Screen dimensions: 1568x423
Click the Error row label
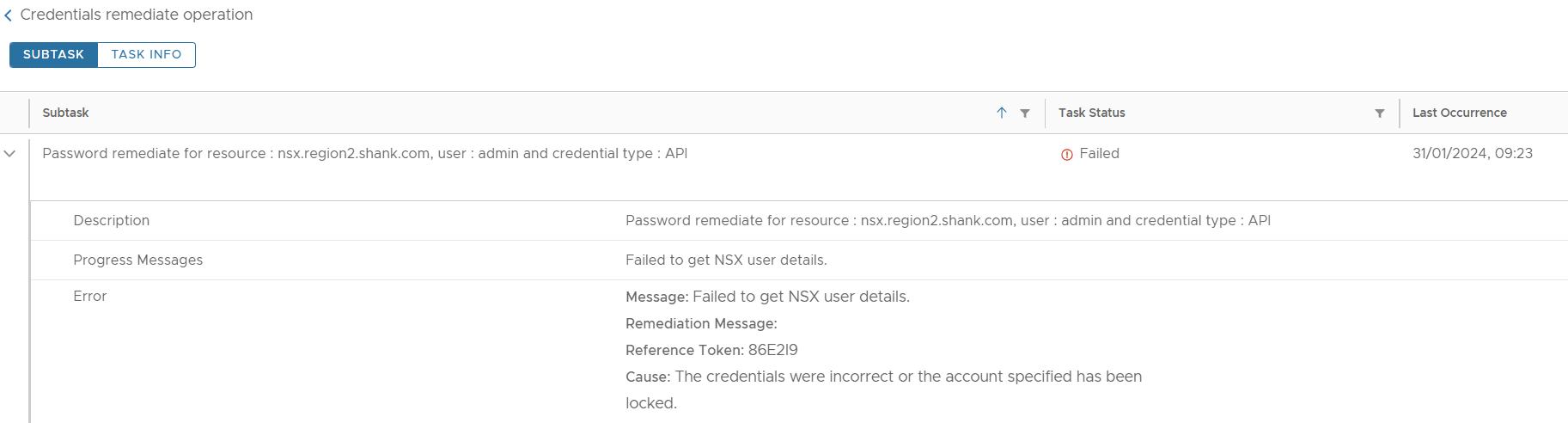tap(90, 296)
